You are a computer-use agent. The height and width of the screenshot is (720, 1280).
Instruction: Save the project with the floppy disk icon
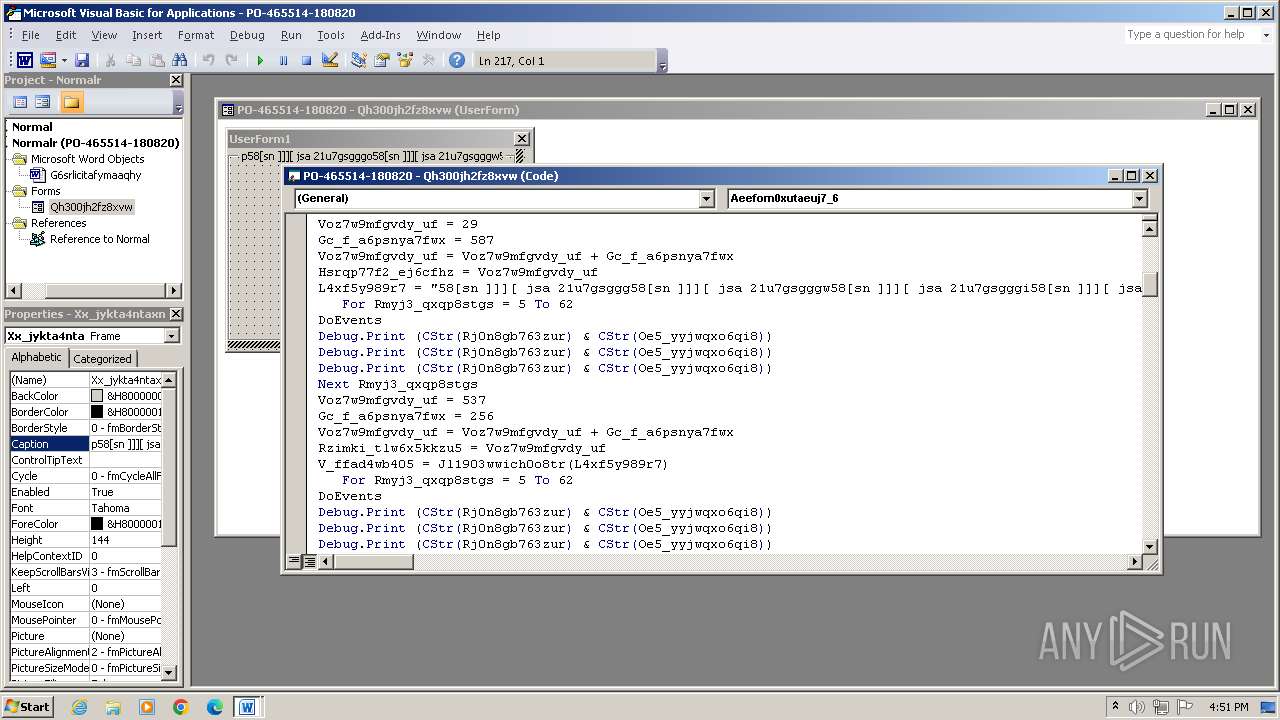click(x=82, y=61)
